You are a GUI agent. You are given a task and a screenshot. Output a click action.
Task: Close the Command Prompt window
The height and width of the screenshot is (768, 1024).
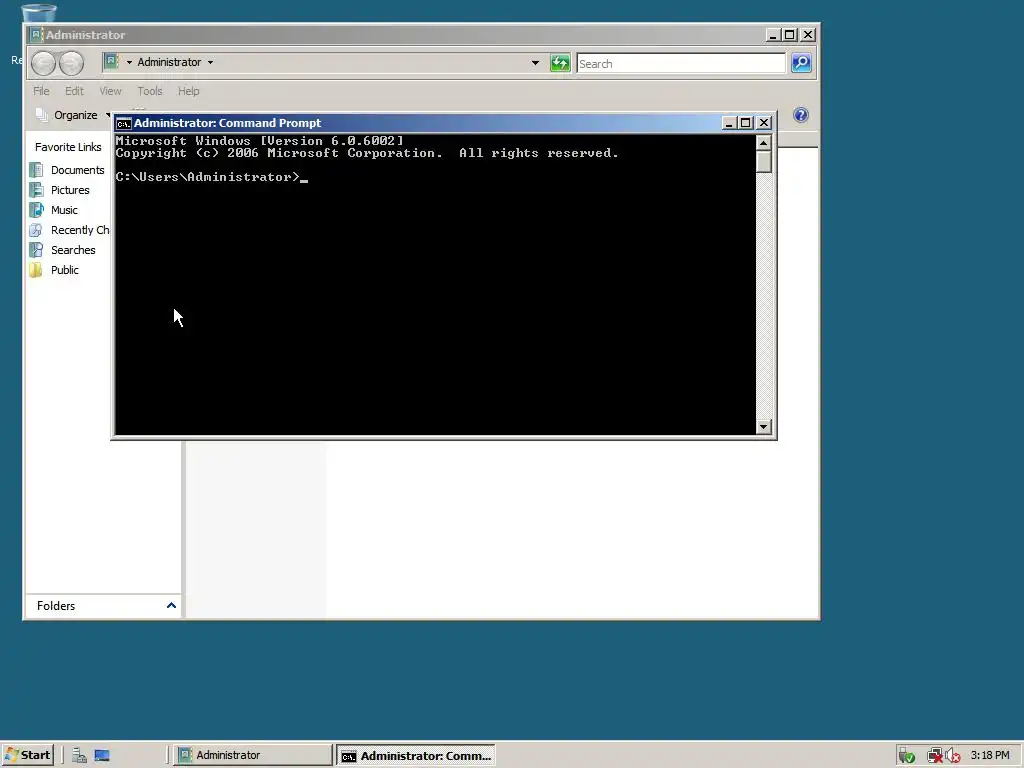[764, 123]
